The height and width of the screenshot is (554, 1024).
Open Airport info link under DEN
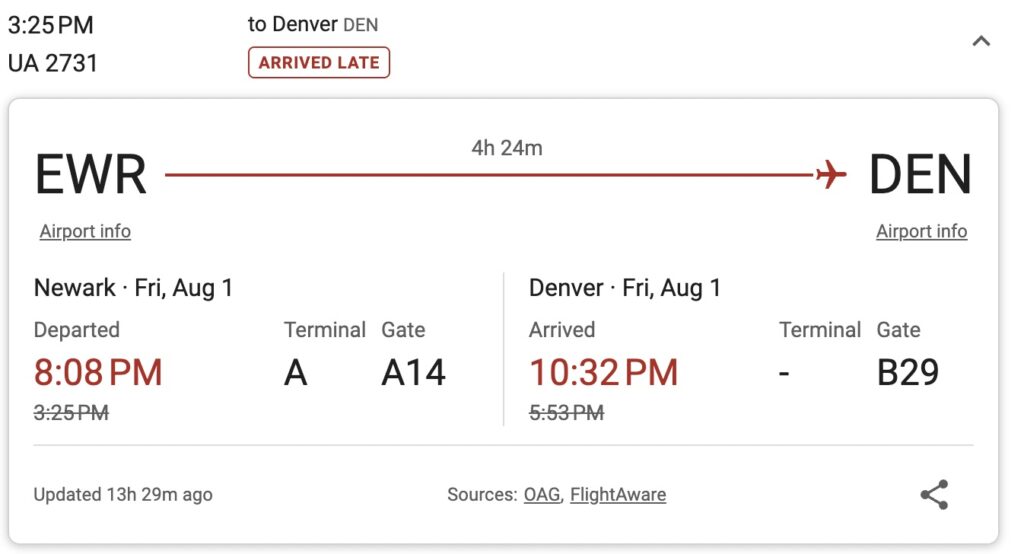(x=921, y=231)
